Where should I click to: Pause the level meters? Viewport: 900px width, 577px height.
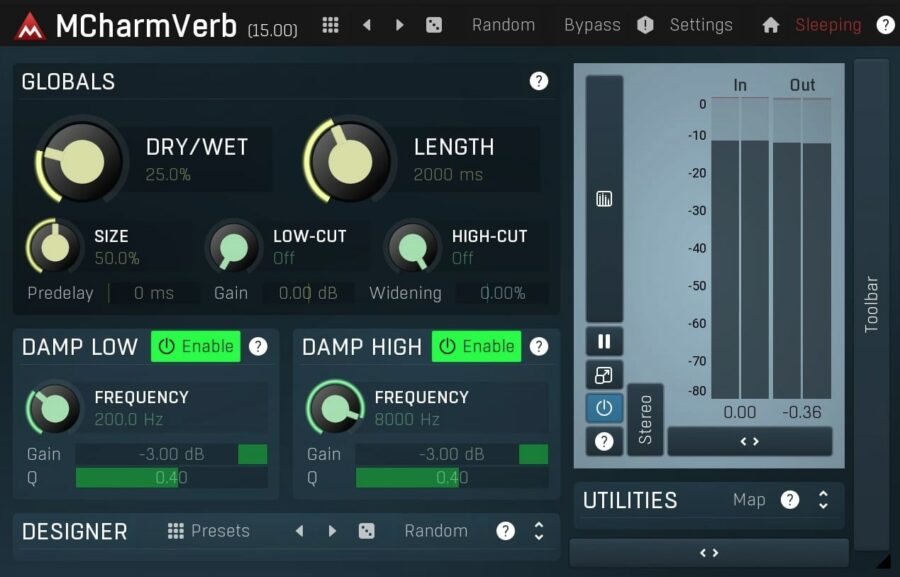tap(604, 341)
